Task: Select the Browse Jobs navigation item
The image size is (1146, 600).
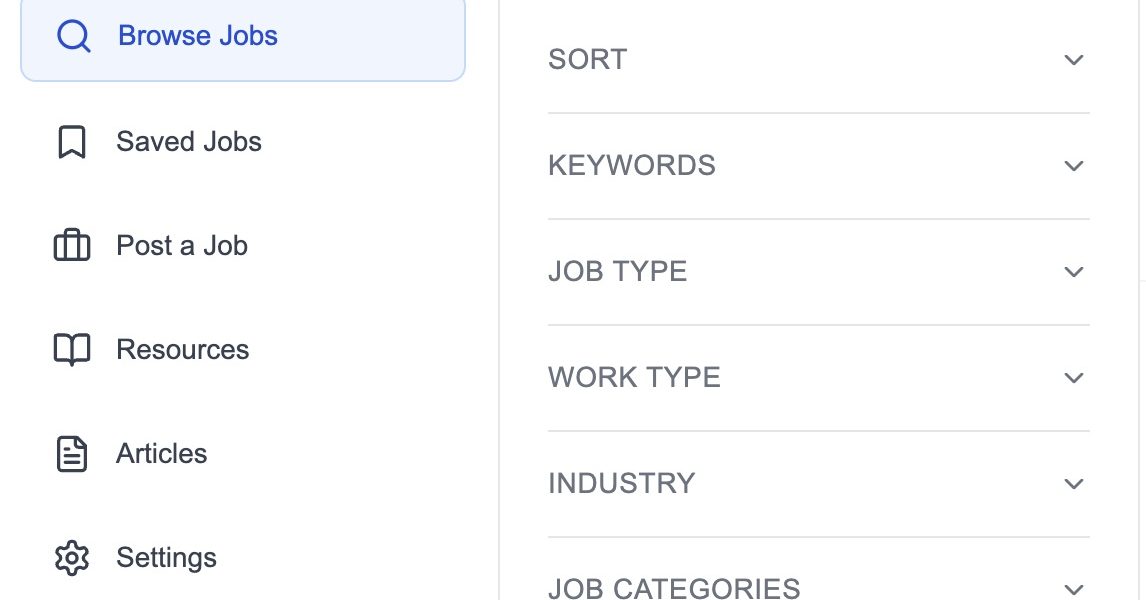Action: 197,35
